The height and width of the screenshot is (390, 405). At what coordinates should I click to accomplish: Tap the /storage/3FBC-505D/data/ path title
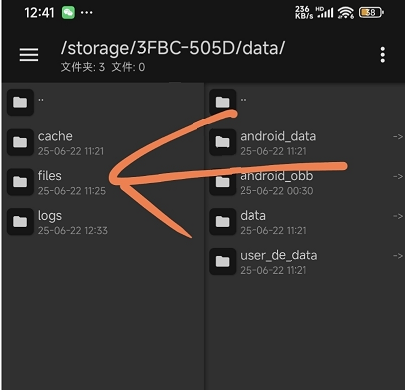[173, 48]
